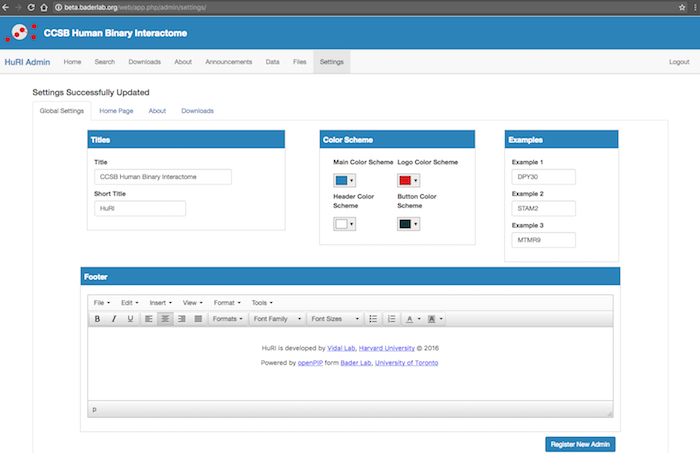Log out using the Logout link
Viewport: 700px width, 453px height.
(x=678, y=62)
